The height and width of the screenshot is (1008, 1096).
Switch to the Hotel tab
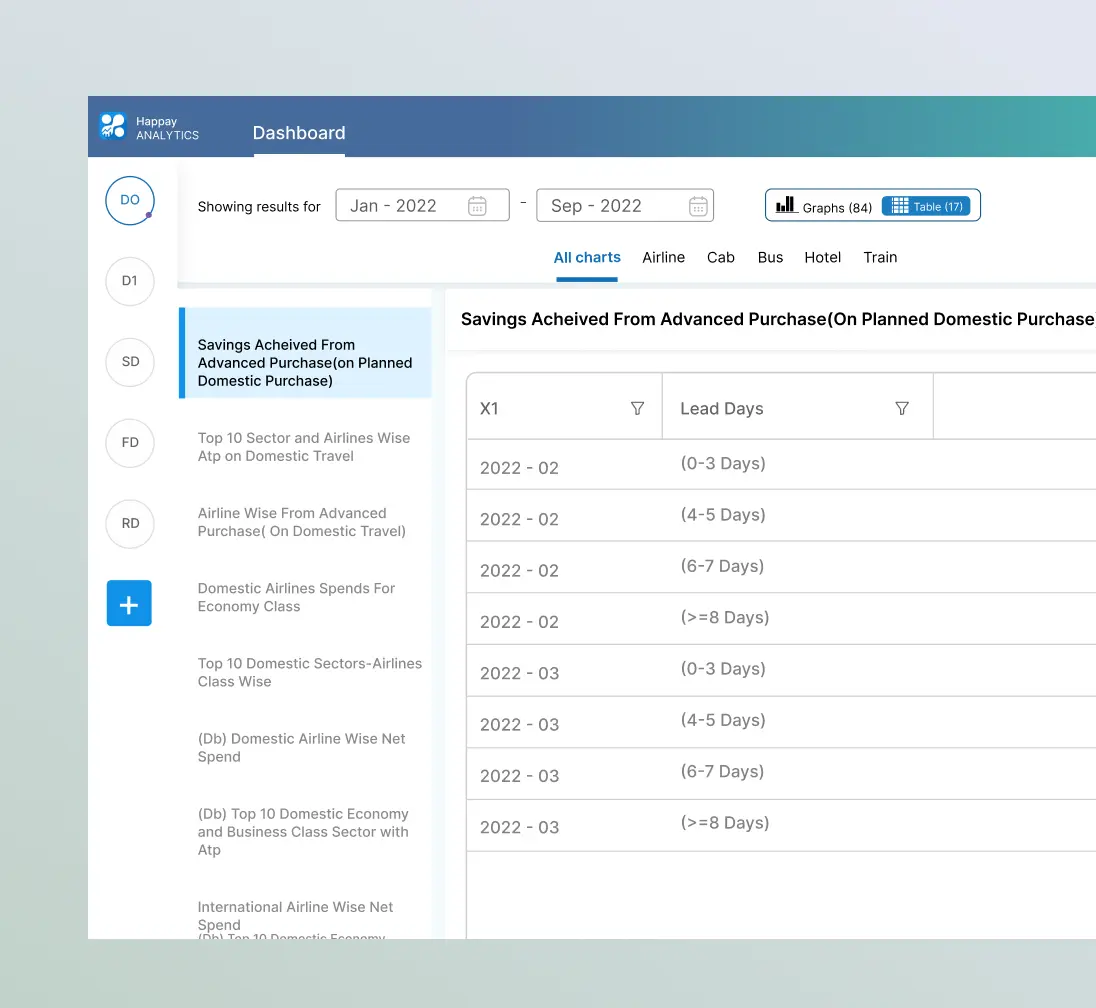point(822,258)
